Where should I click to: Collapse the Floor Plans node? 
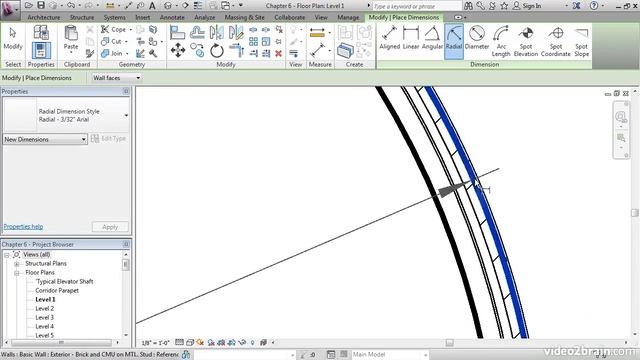pos(17,273)
